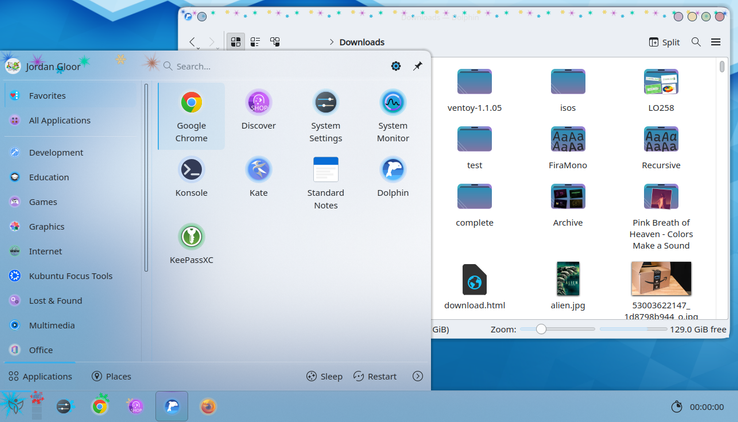Show All Applications category
This screenshot has height=422, width=738.
[71, 120]
